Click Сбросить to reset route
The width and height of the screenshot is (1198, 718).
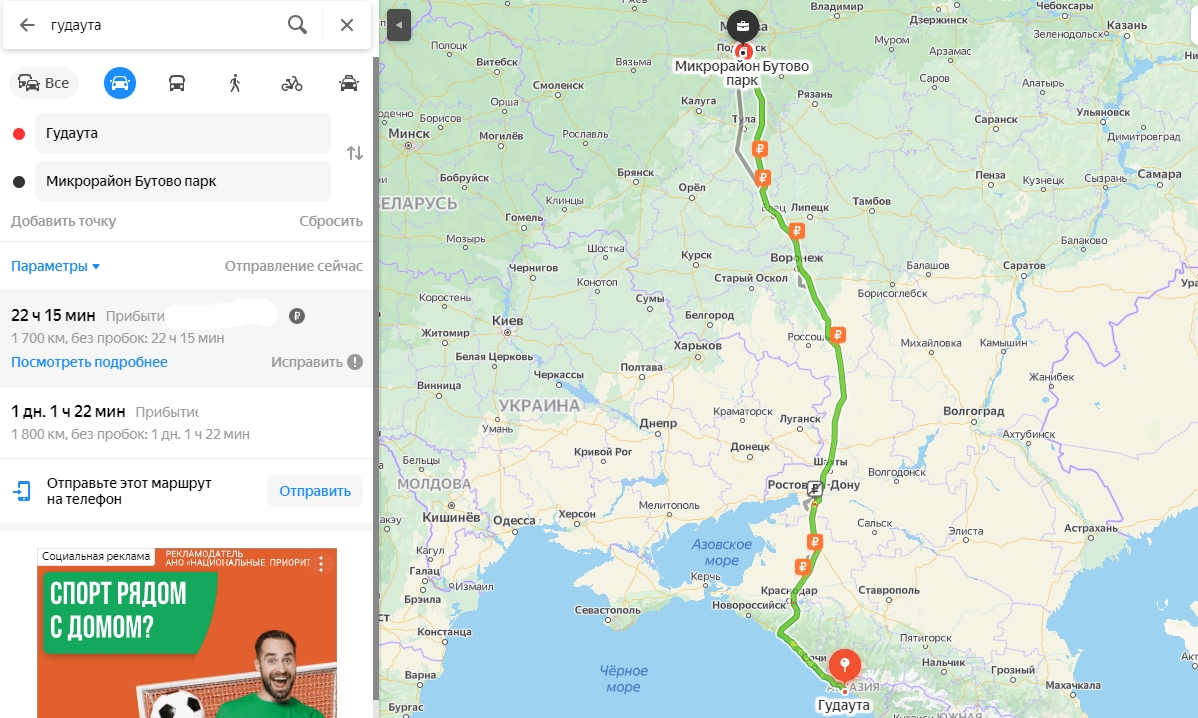tap(331, 221)
